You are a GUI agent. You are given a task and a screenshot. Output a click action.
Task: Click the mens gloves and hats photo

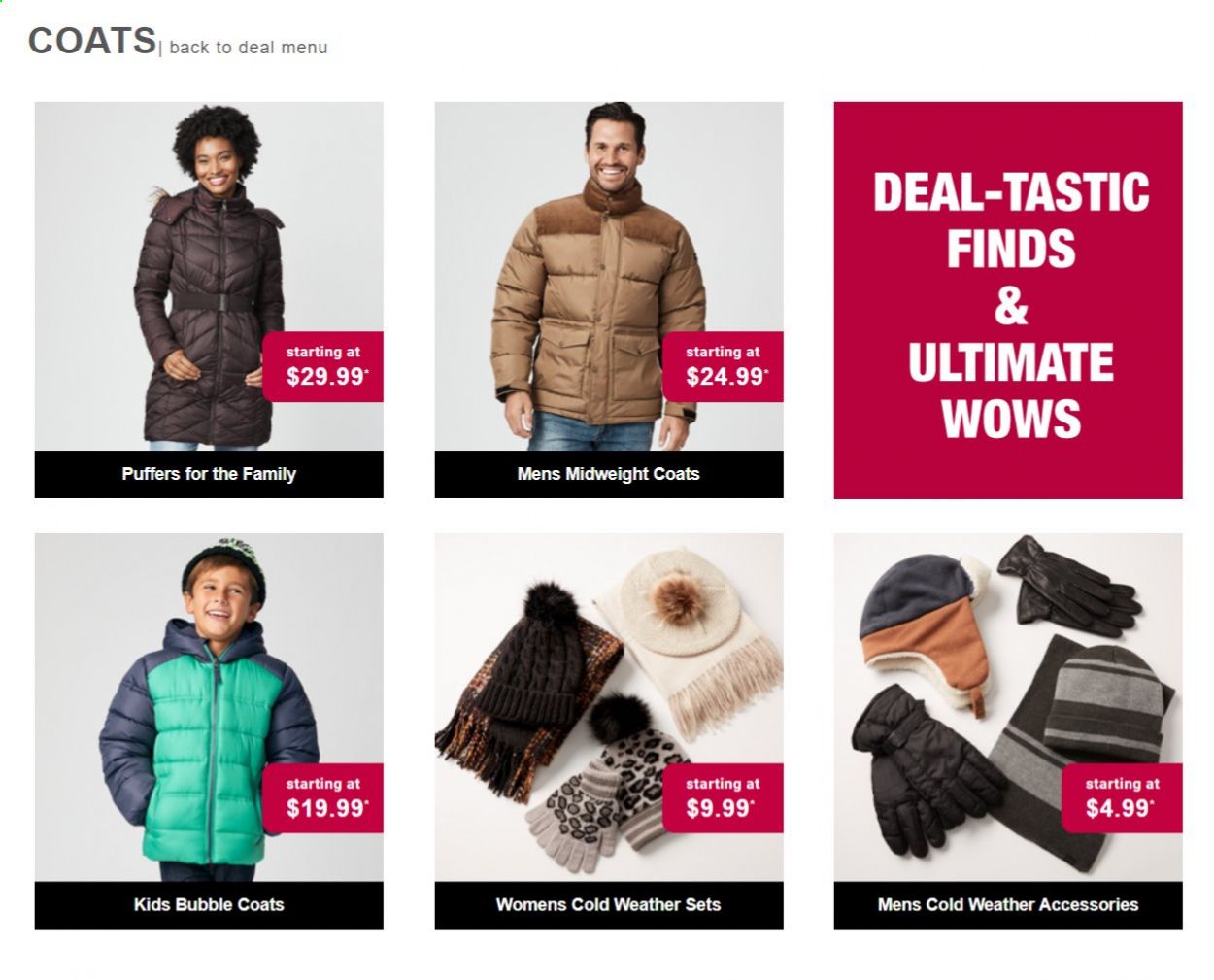pyautogui.click(x=1008, y=707)
